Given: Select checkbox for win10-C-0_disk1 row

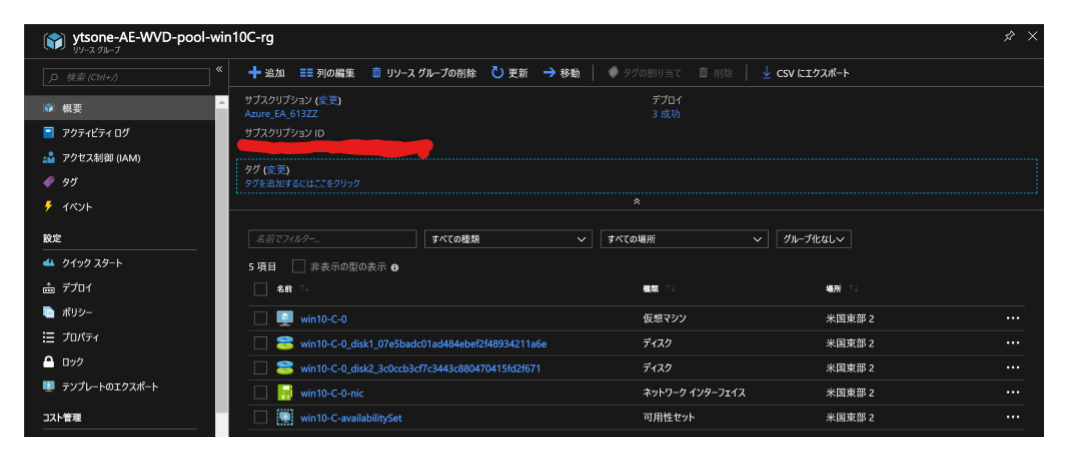Looking at the screenshot, I should point(260,343).
